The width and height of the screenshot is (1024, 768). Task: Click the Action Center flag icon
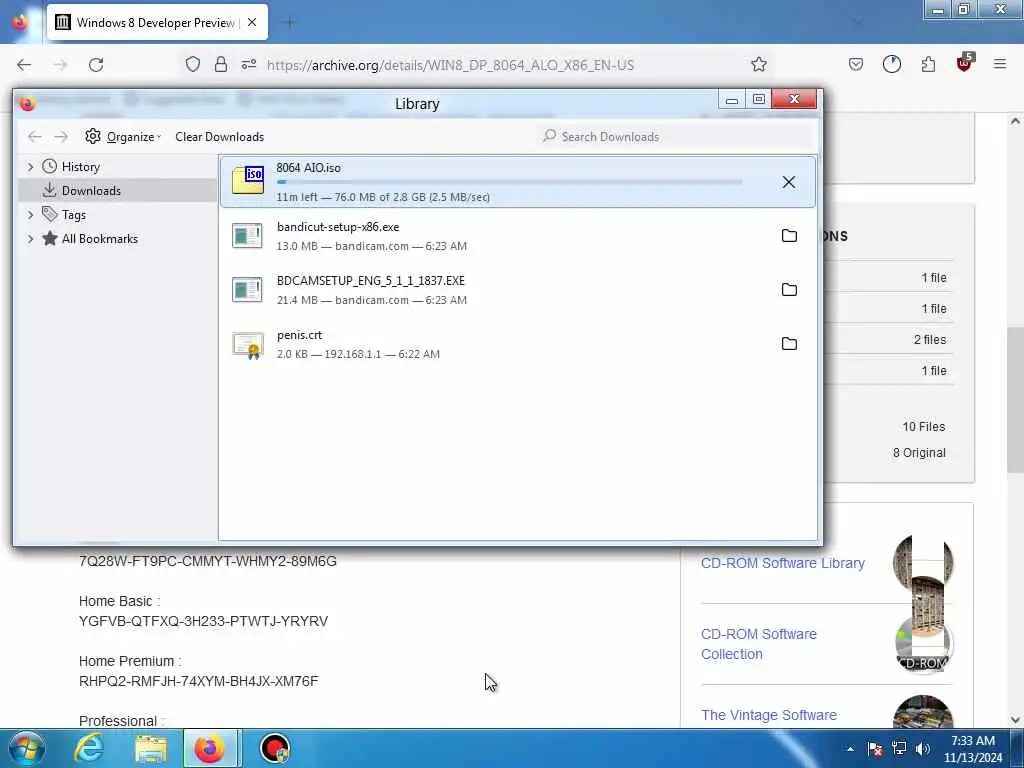[874, 749]
